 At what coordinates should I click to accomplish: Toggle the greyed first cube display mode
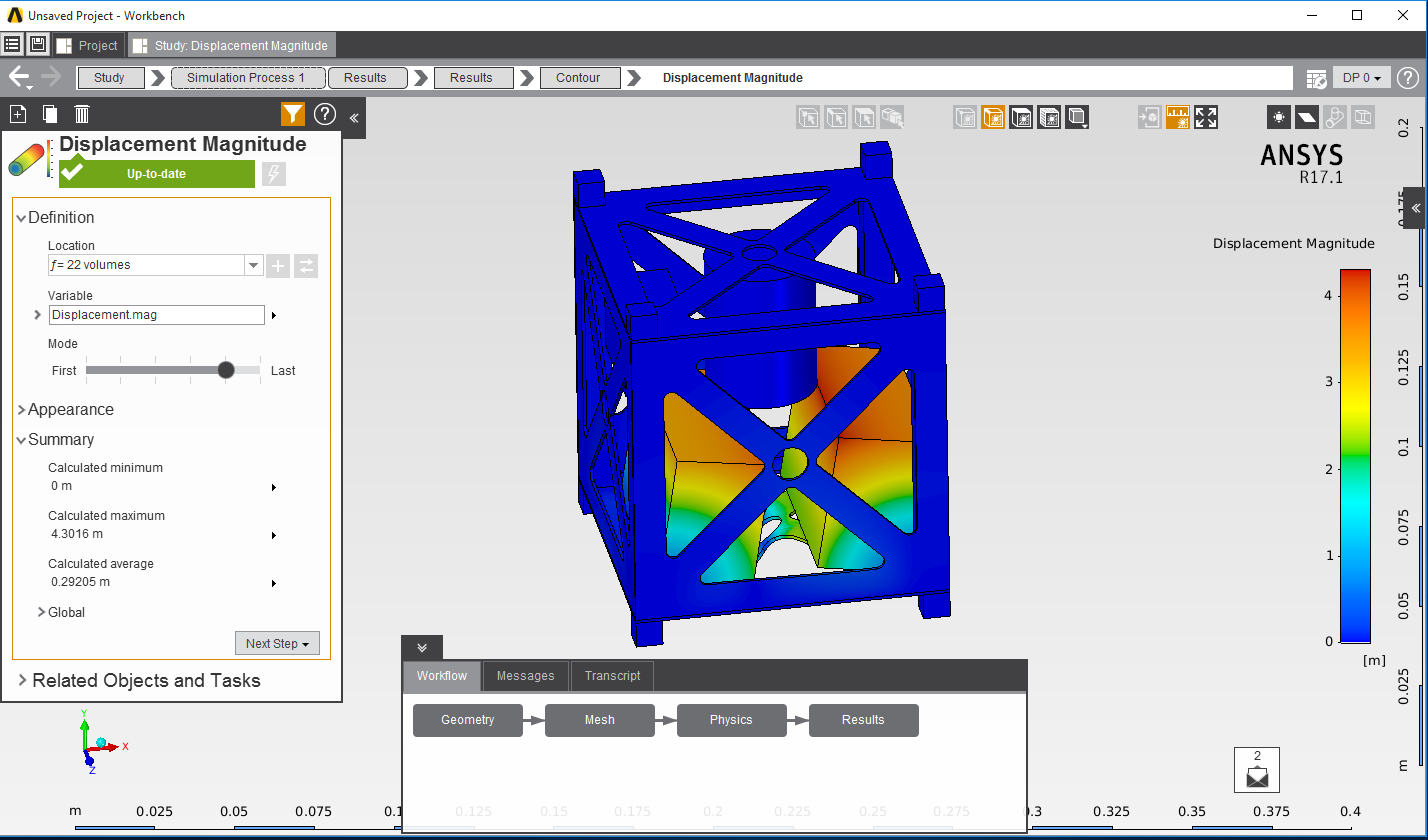tap(965, 117)
